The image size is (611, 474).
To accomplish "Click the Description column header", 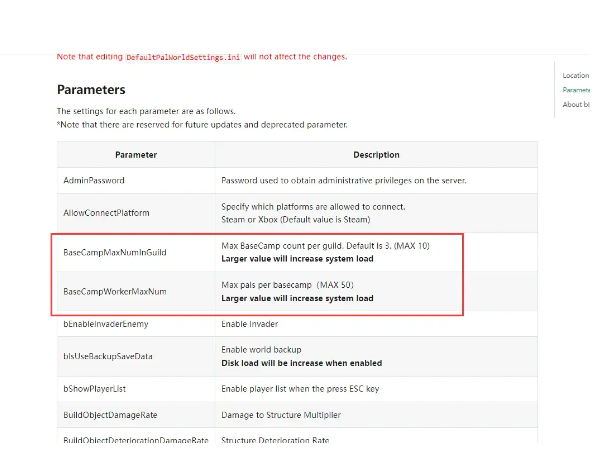I will (376, 155).
